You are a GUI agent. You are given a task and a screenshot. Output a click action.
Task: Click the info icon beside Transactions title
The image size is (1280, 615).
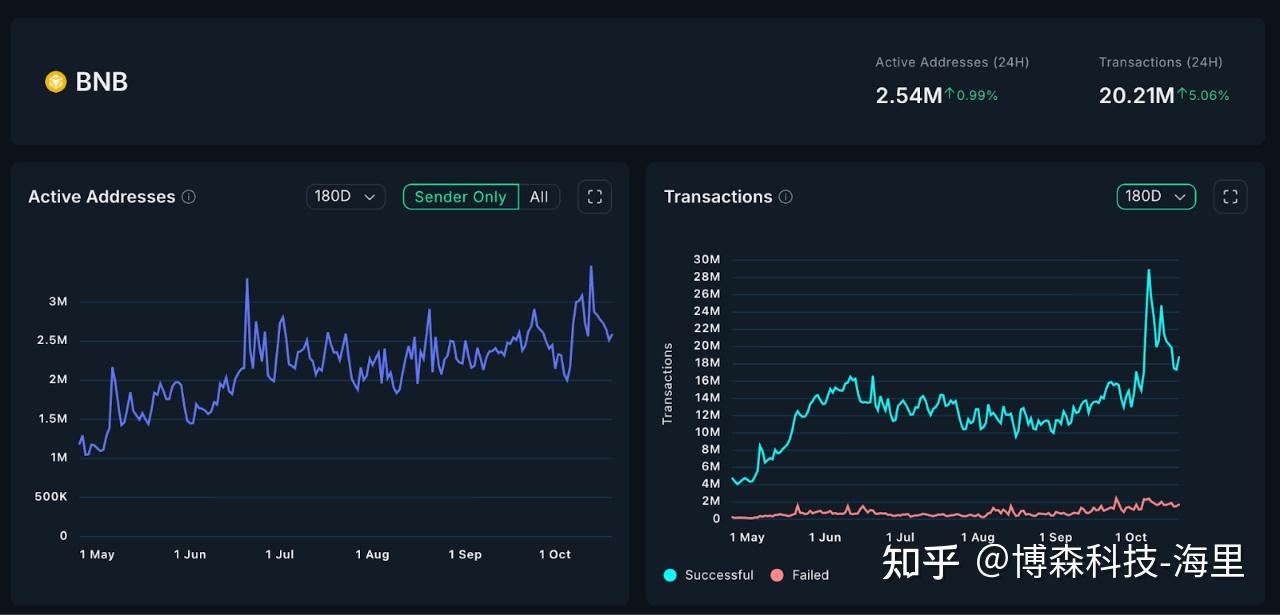tap(787, 197)
